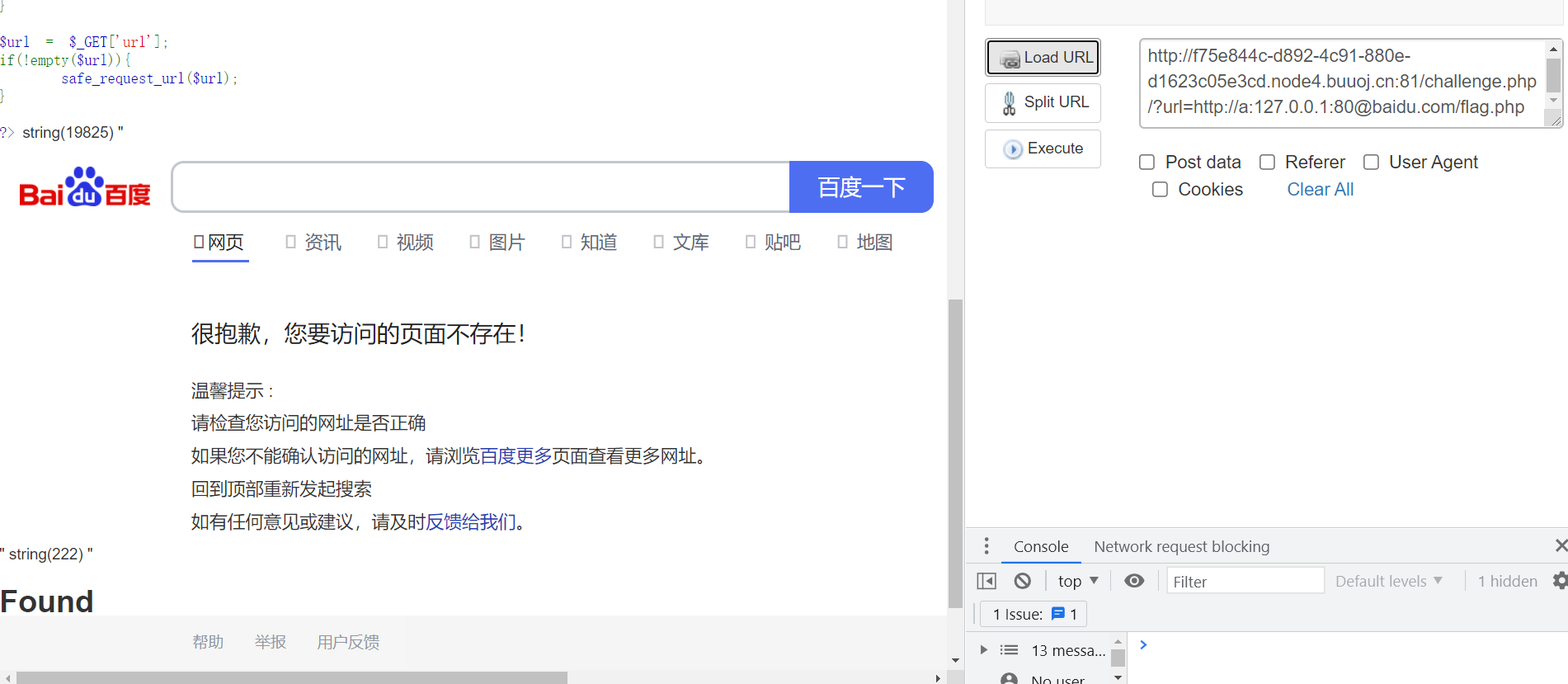Viewport: 1568px width, 684px height.
Task: Click the blue 百度一下 search button
Action: (x=861, y=187)
